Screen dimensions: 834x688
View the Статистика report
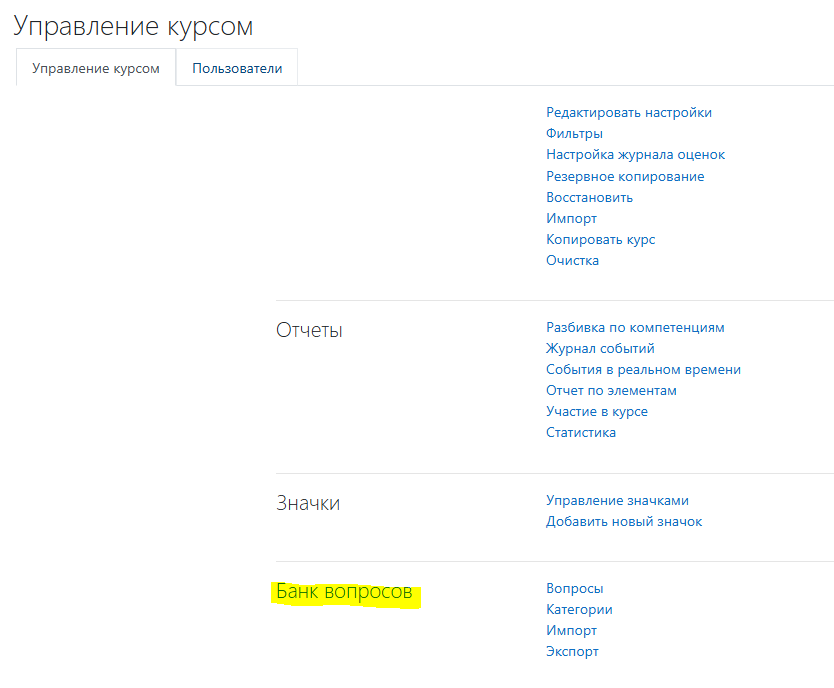tap(581, 432)
